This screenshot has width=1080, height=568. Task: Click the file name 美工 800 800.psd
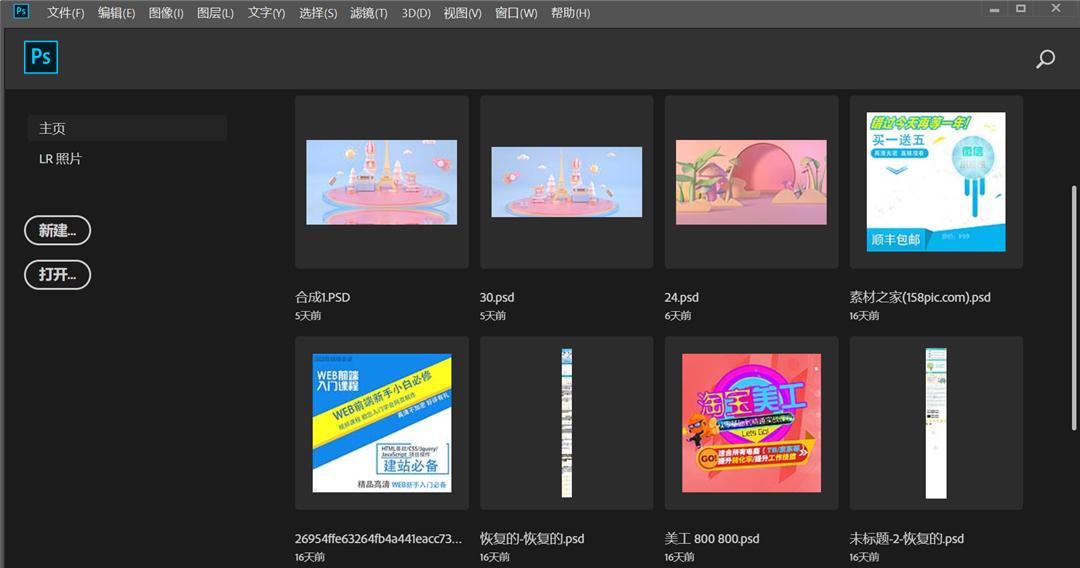712,538
